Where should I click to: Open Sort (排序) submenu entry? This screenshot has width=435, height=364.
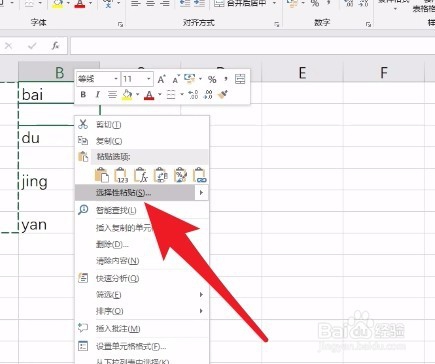pos(142,311)
